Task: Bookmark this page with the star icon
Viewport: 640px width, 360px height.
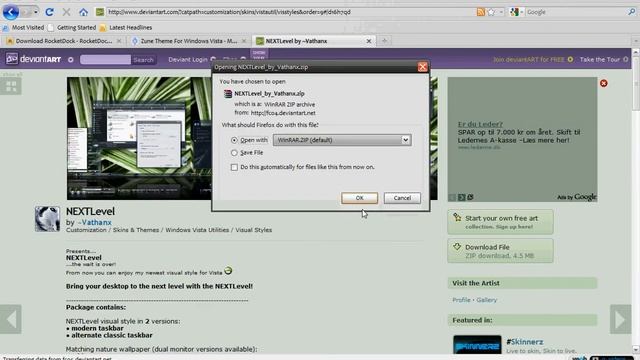Action: [x=491, y=12]
